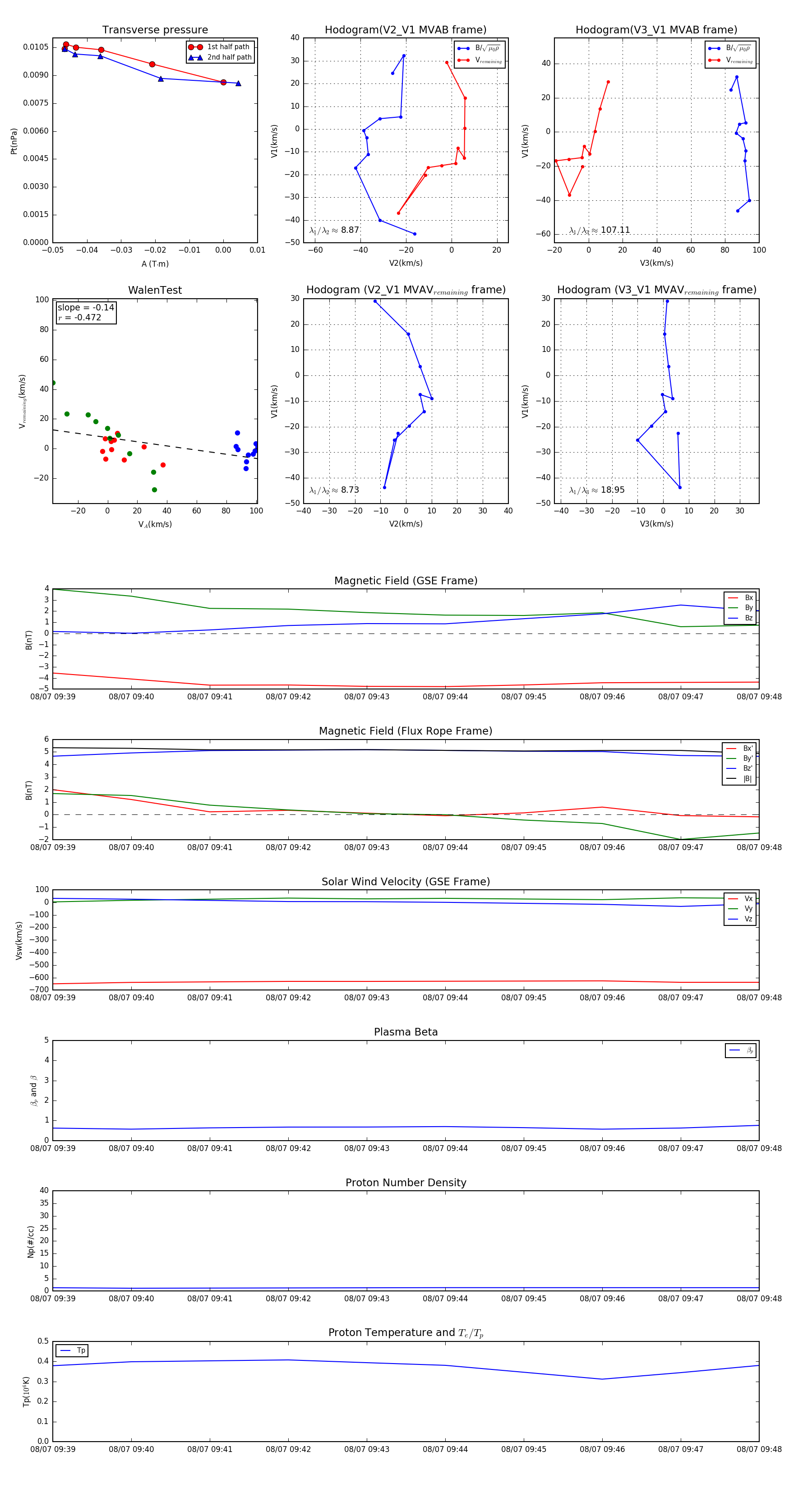
Task: Click the 'Hodogram(V2_V1 MVAB frame)' title
Action: pos(406,30)
